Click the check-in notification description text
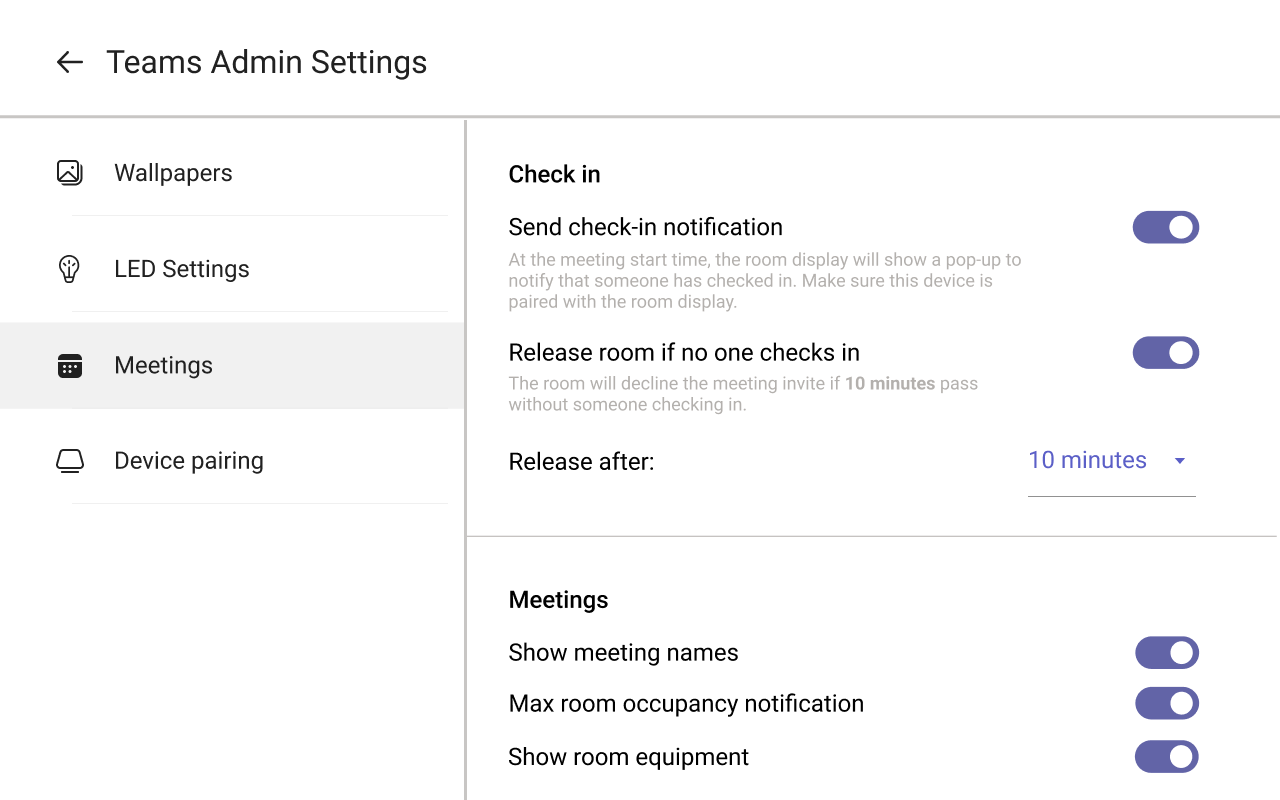Viewport: 1280px width, 800px height. (x=765, y=281)
